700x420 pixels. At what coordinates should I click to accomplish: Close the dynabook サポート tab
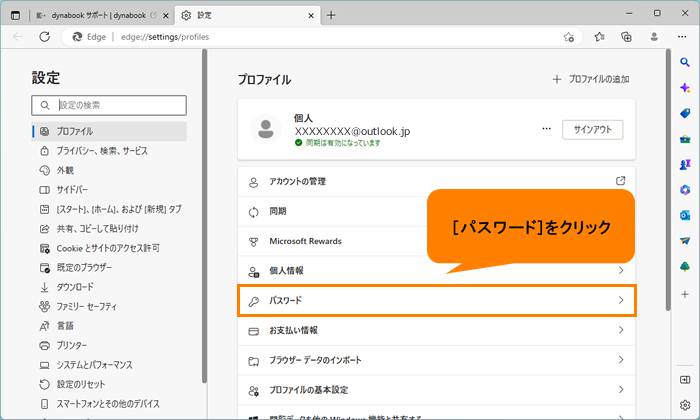click(x=166, y=16)
